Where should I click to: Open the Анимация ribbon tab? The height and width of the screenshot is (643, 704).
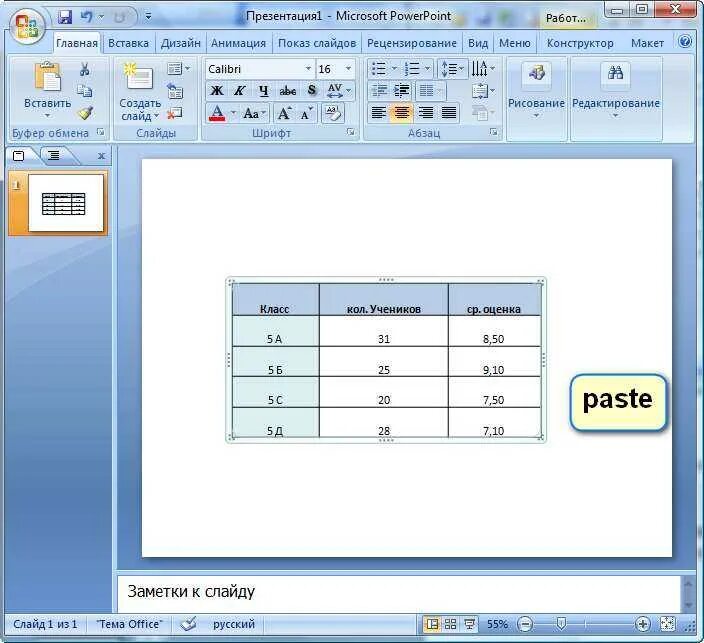click(x=238, y=43)
